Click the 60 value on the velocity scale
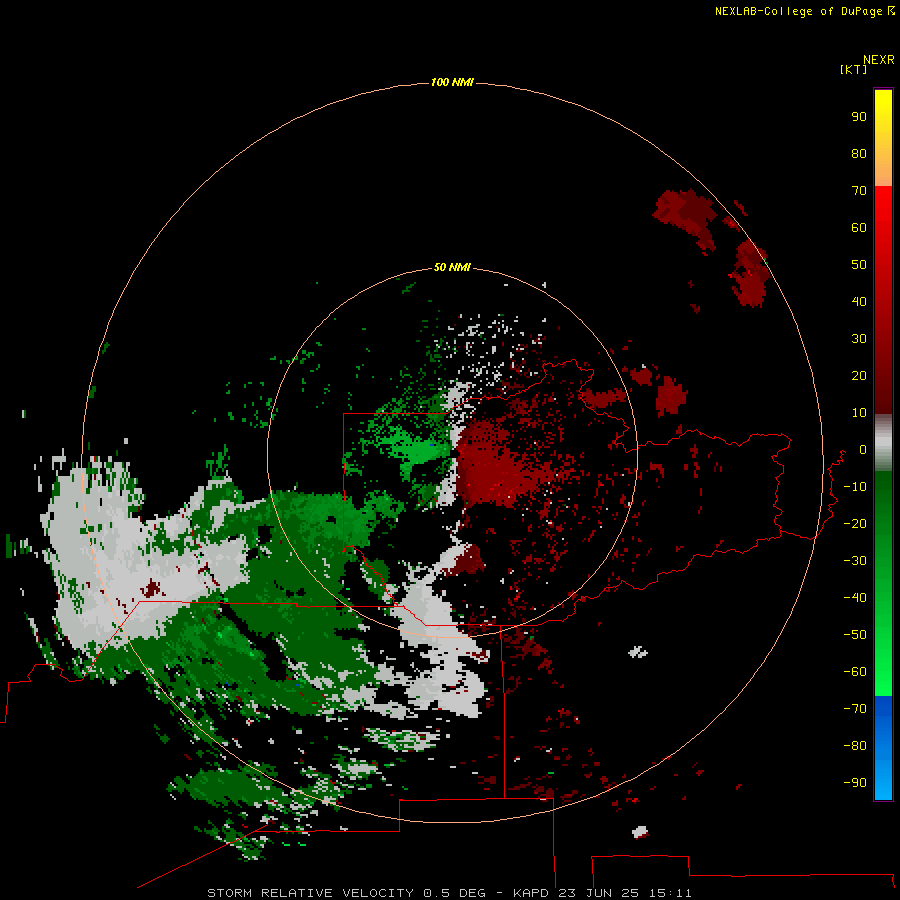 [x=859, y=227]
